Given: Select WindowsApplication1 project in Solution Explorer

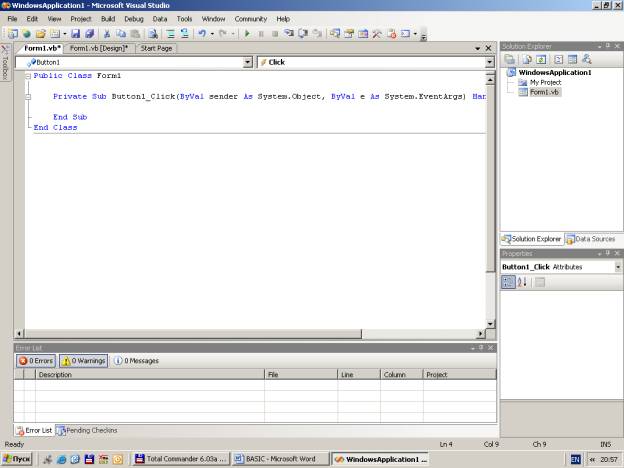Looking at the screenshot, I should click(554, 72).
